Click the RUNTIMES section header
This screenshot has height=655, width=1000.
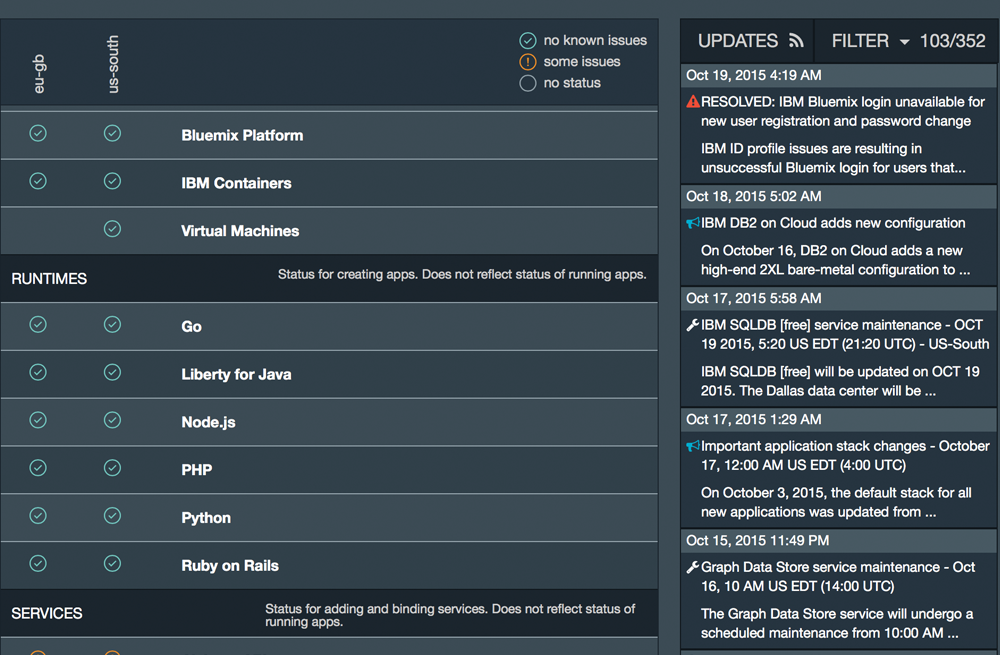(49, 279)
